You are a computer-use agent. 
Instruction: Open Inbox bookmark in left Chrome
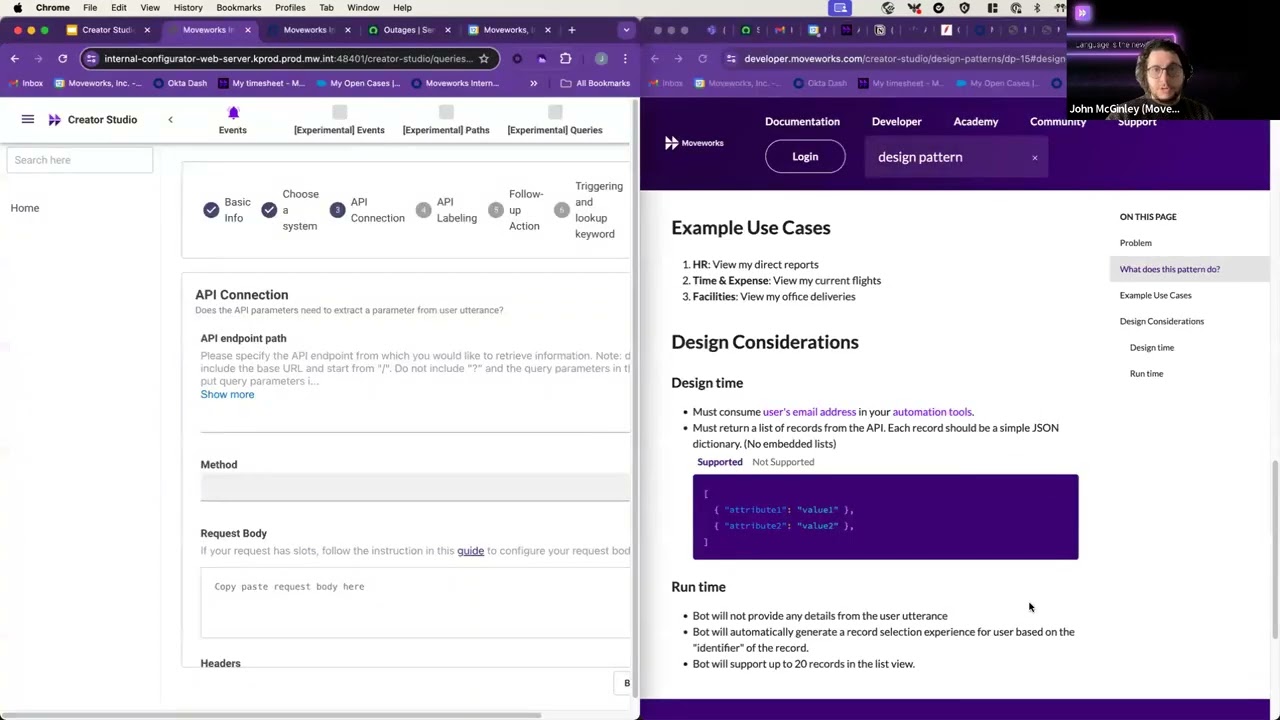click(x=26, y=83)
